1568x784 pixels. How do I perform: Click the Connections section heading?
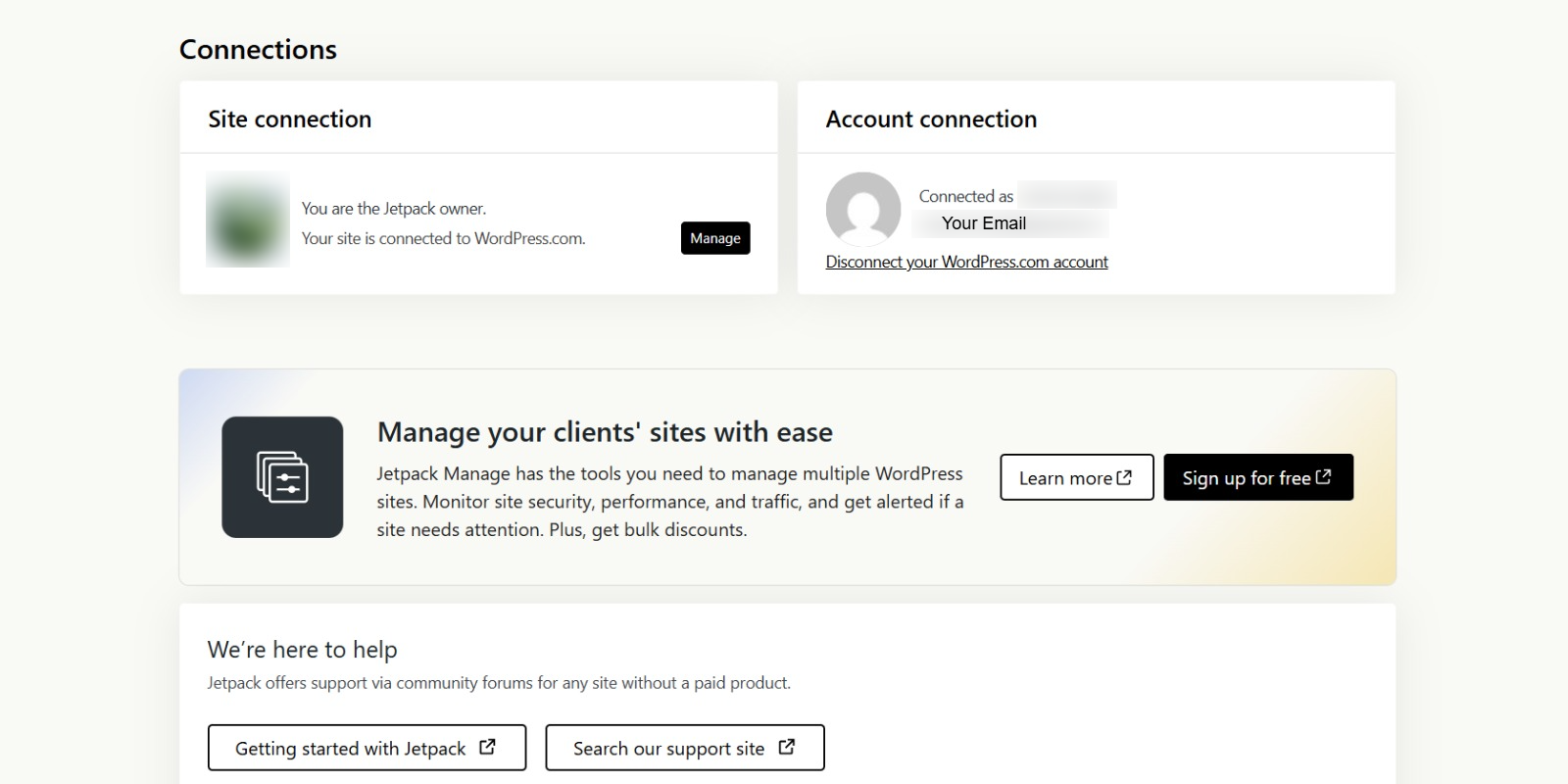tap(258, 49)
